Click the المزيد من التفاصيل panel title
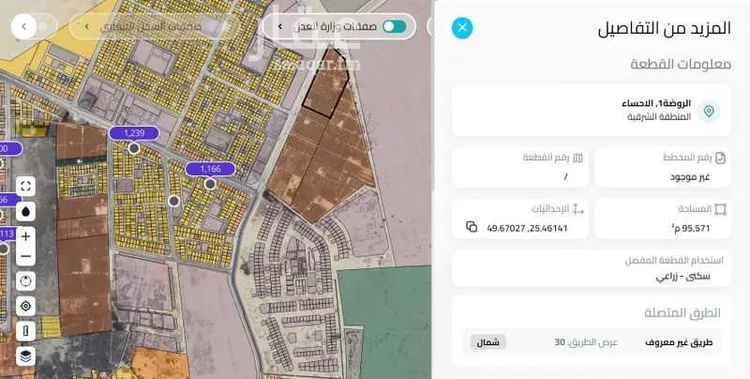The height and width of the screenshot is (379, 750). click(x=664, y=28)
